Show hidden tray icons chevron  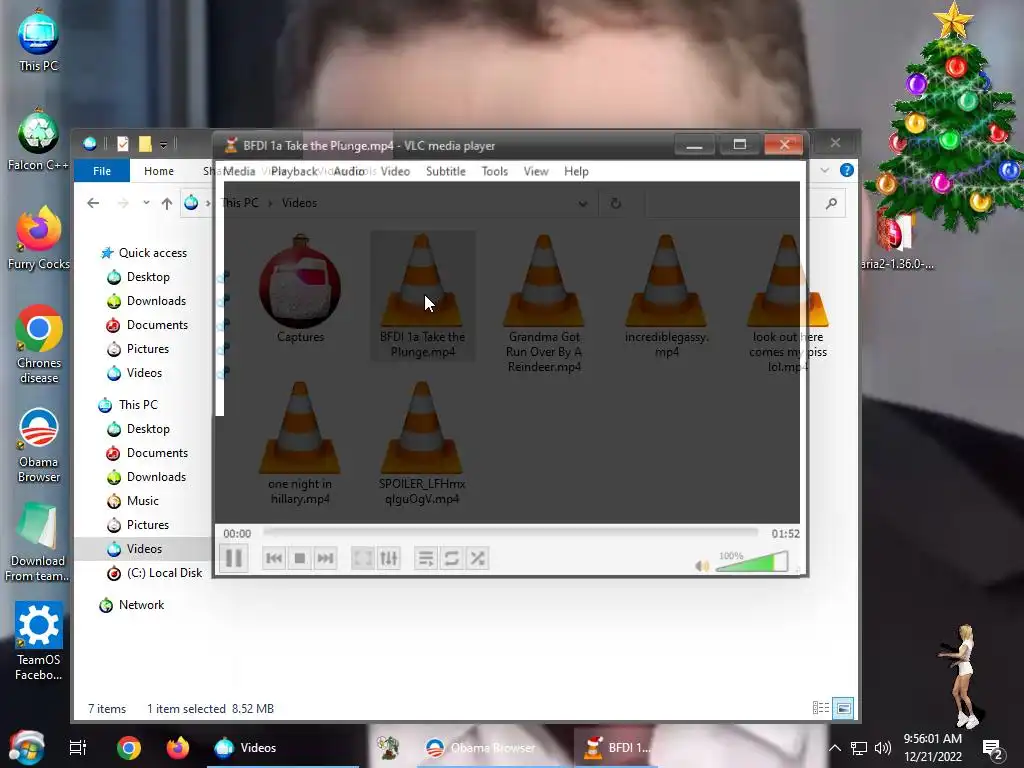click(x=835, y=748)
